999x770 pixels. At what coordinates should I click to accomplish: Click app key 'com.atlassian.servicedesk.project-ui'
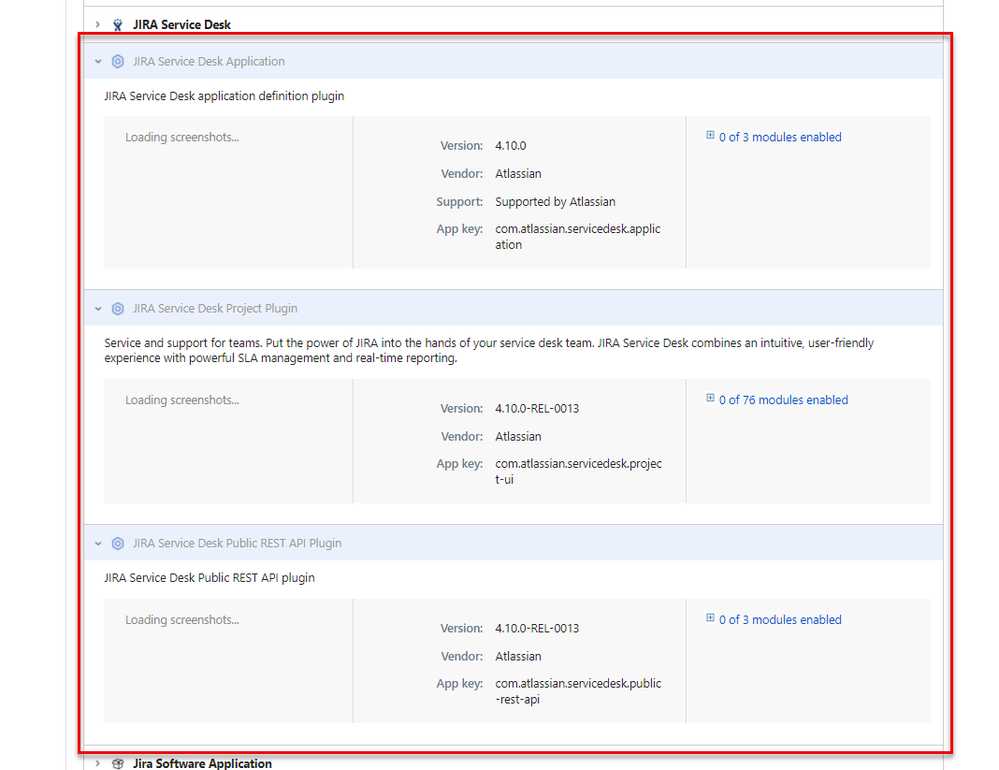pos(579,472)
